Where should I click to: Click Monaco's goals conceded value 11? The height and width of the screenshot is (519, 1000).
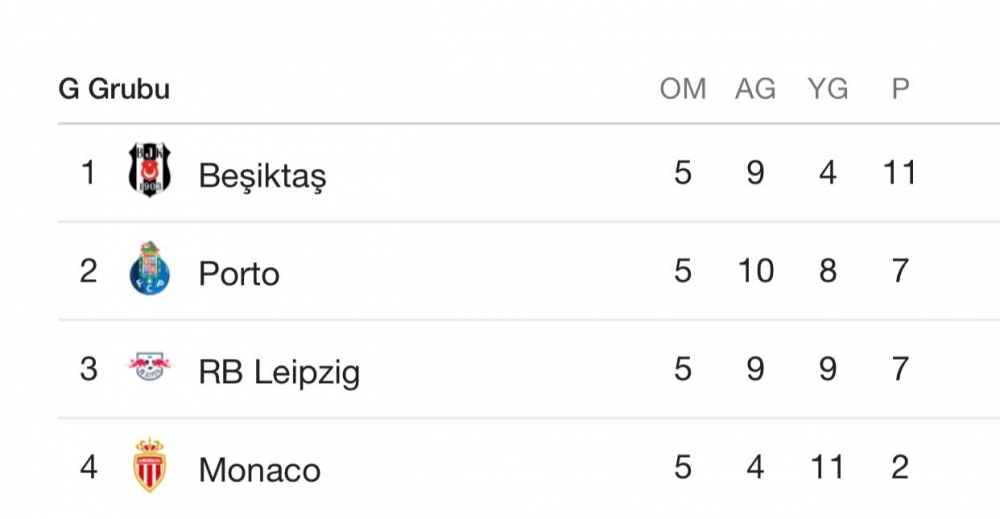click(x=827, y=467)
